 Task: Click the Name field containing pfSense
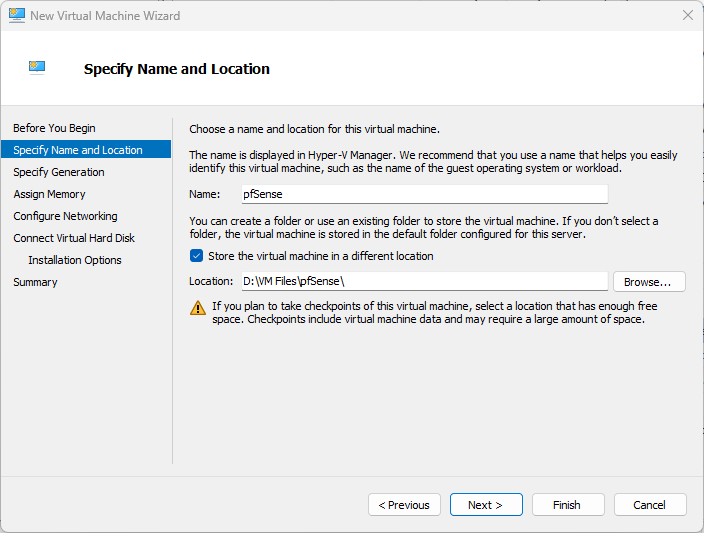422,194
